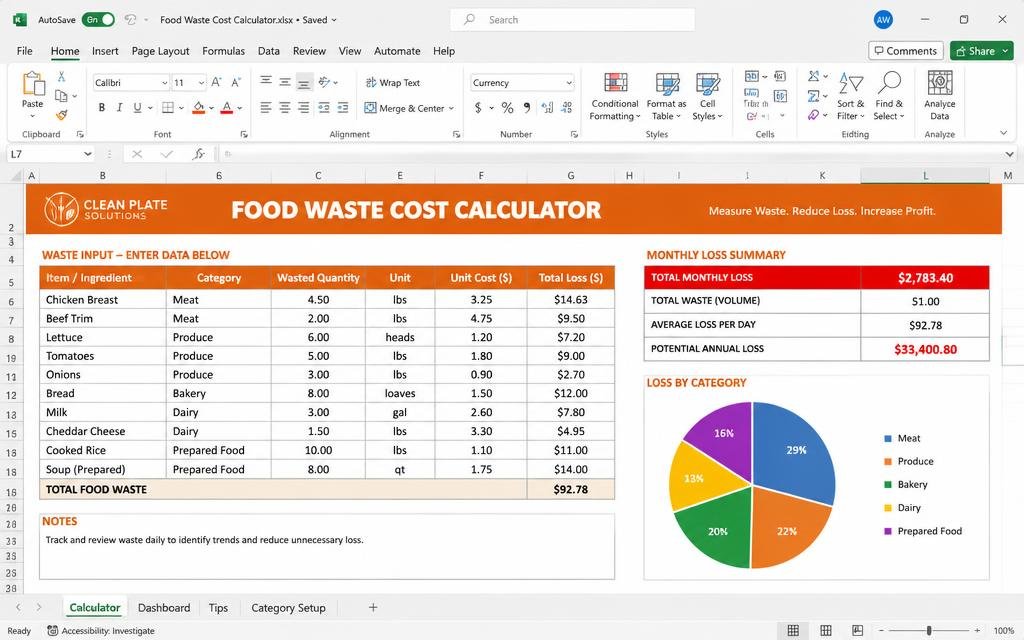Collapse the ribbon chevron
The image size is (1024, 640).
pos(1004,133)
